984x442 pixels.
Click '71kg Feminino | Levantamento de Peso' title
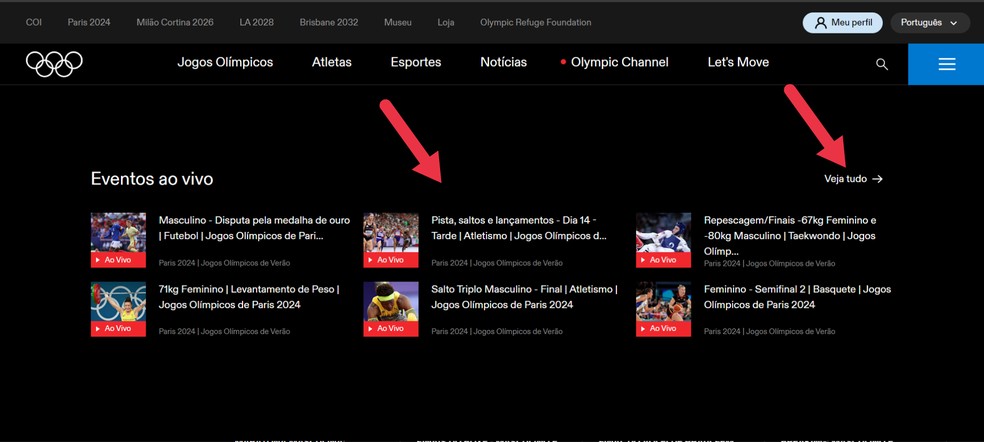(249, 297)
